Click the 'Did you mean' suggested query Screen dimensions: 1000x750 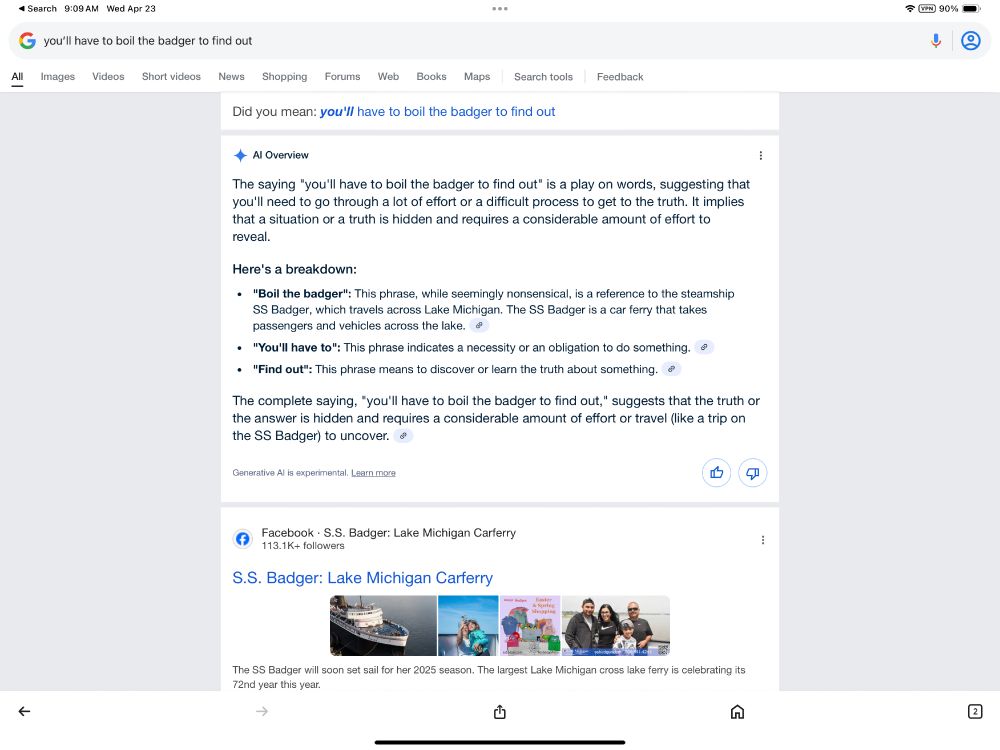coord(437,112)
